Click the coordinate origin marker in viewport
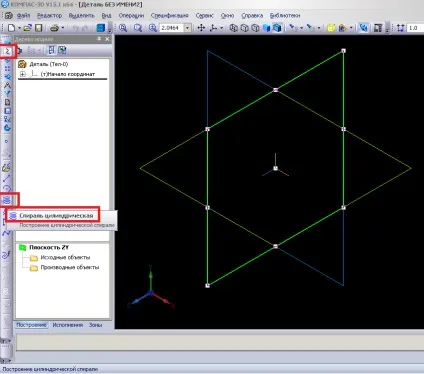This screenshot has width=424, height=374. pos(275,168)
